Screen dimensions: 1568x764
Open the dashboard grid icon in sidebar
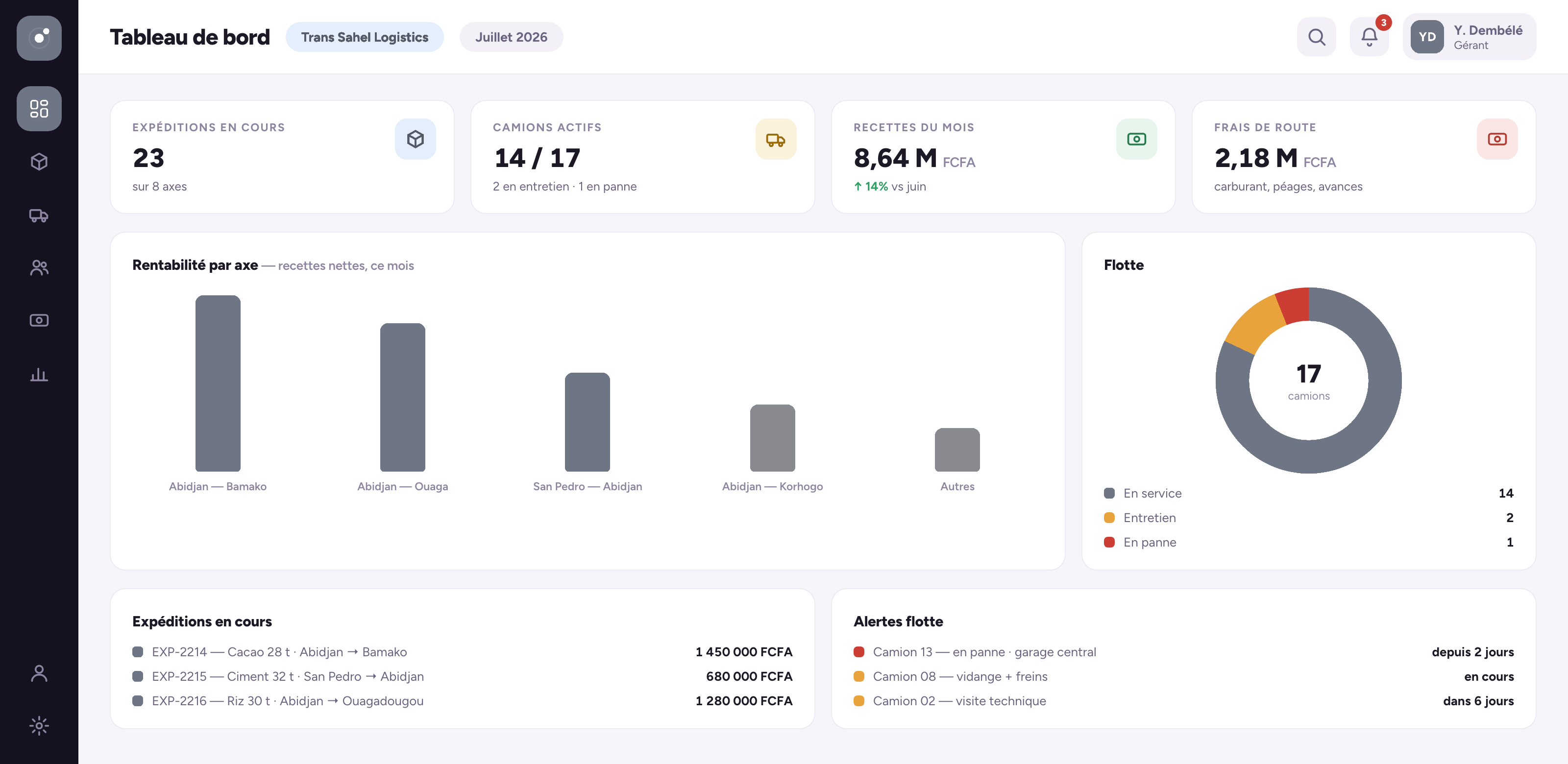(39, 108)
